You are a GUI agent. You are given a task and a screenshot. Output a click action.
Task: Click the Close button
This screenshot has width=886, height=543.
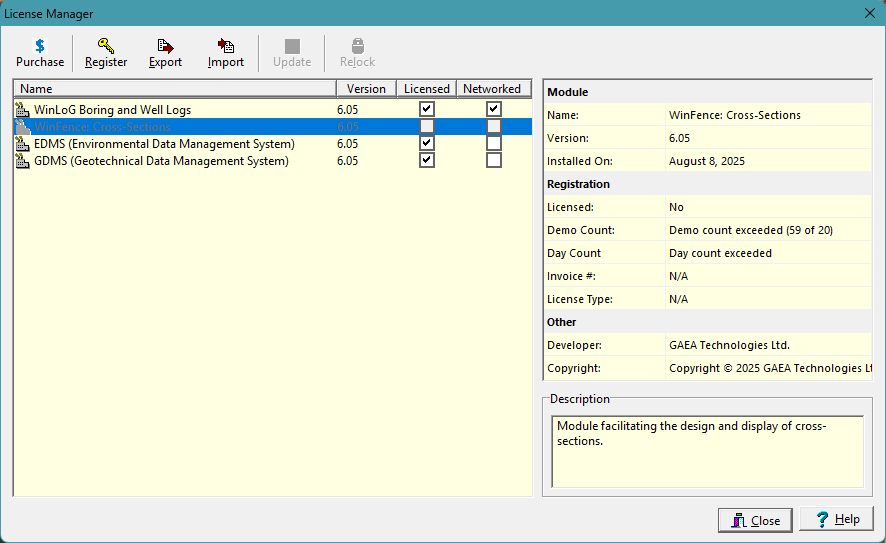pos(755,520)
